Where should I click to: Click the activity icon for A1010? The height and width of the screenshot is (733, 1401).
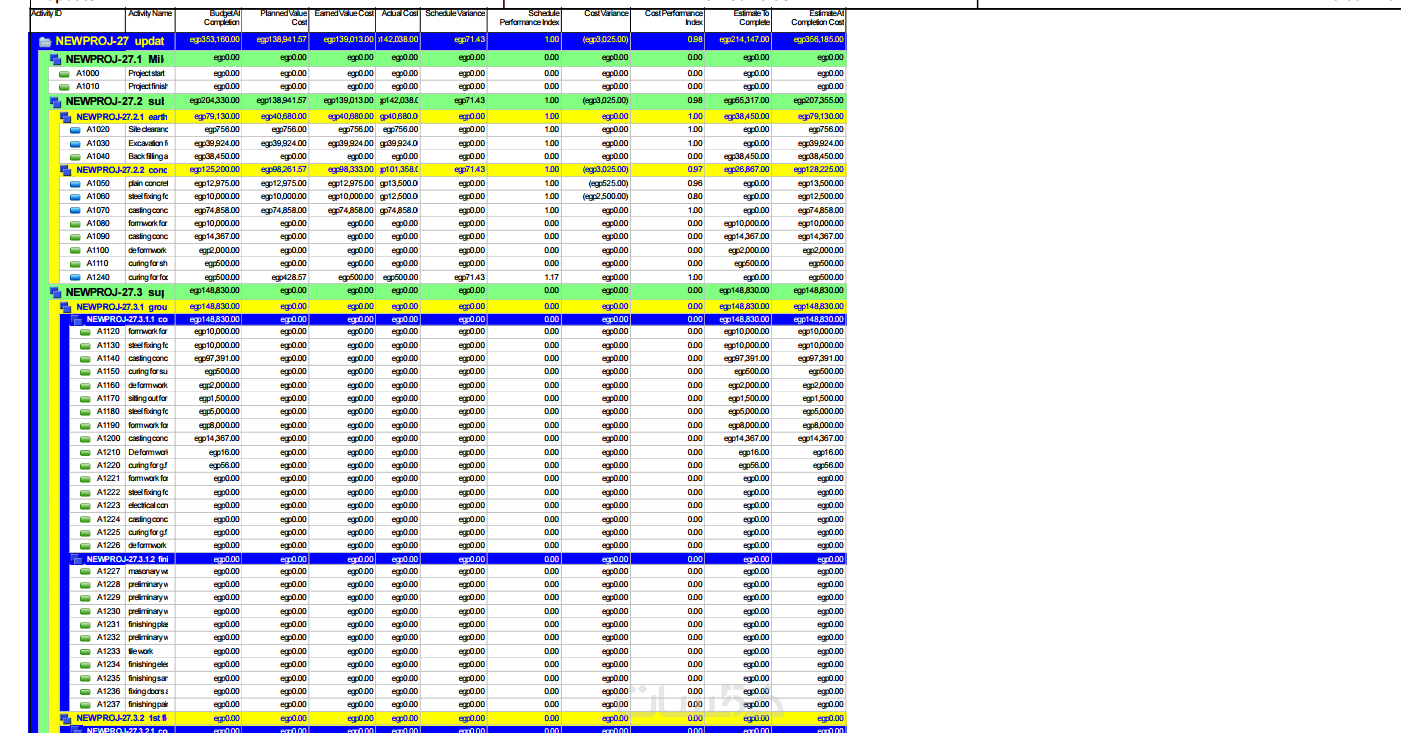click(x=64, y=87)
